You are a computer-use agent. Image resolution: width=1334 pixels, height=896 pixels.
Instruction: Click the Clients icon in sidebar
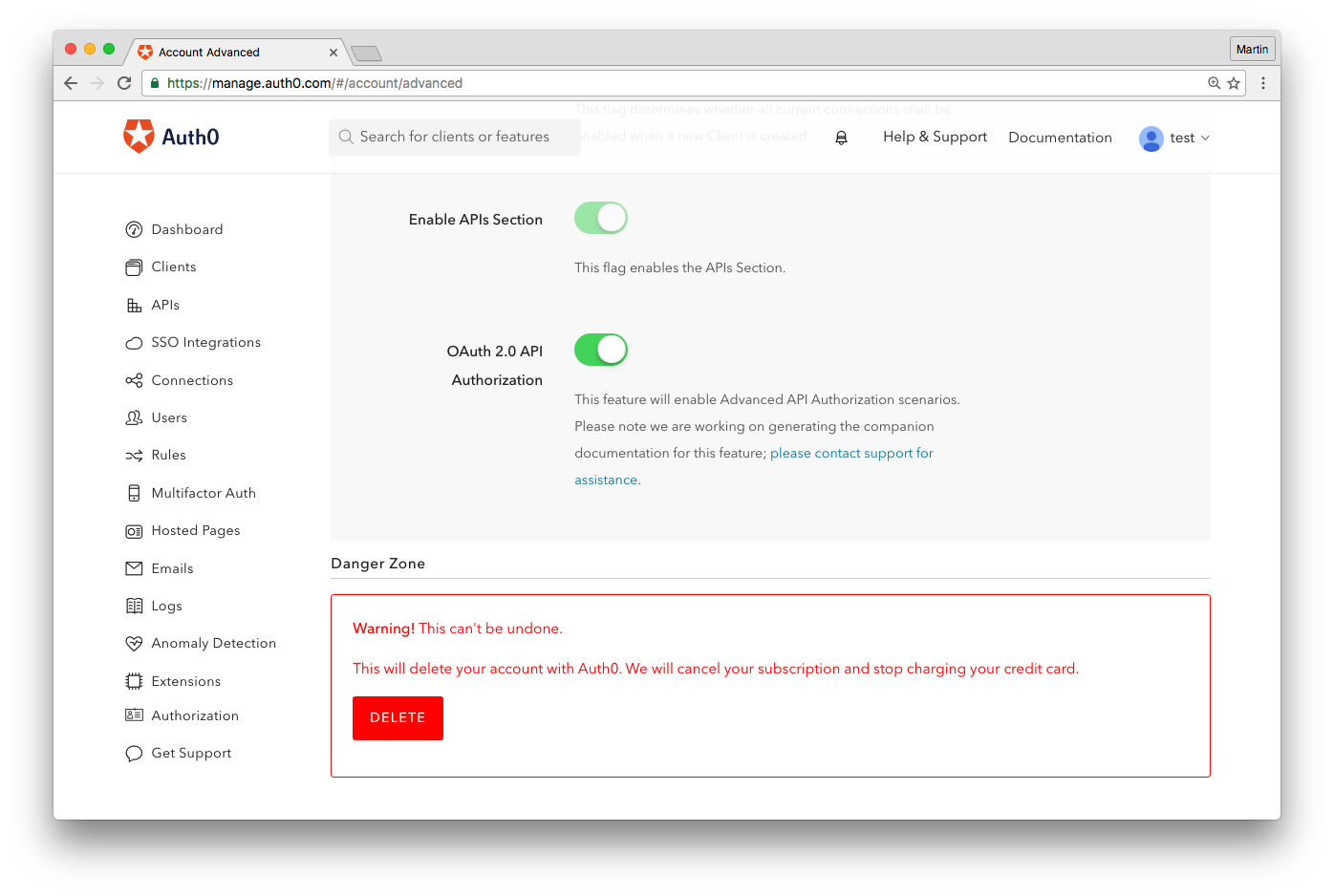pyautogui.click(x=134, y=267)
